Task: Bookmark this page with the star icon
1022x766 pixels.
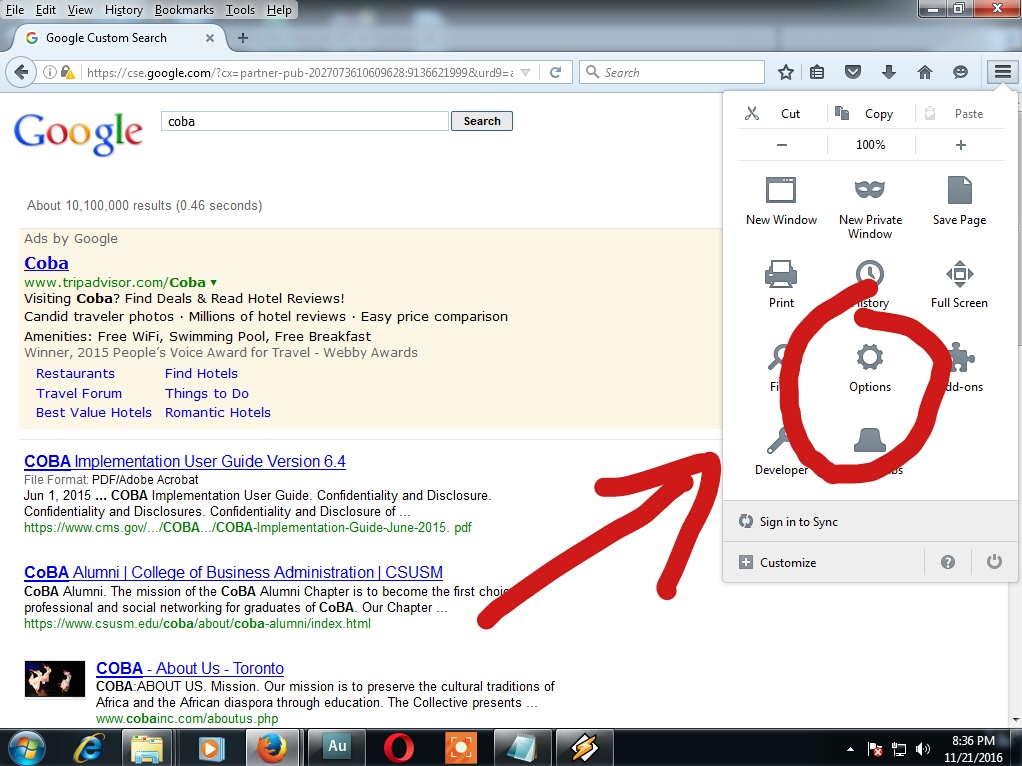Action: (785, 72)
